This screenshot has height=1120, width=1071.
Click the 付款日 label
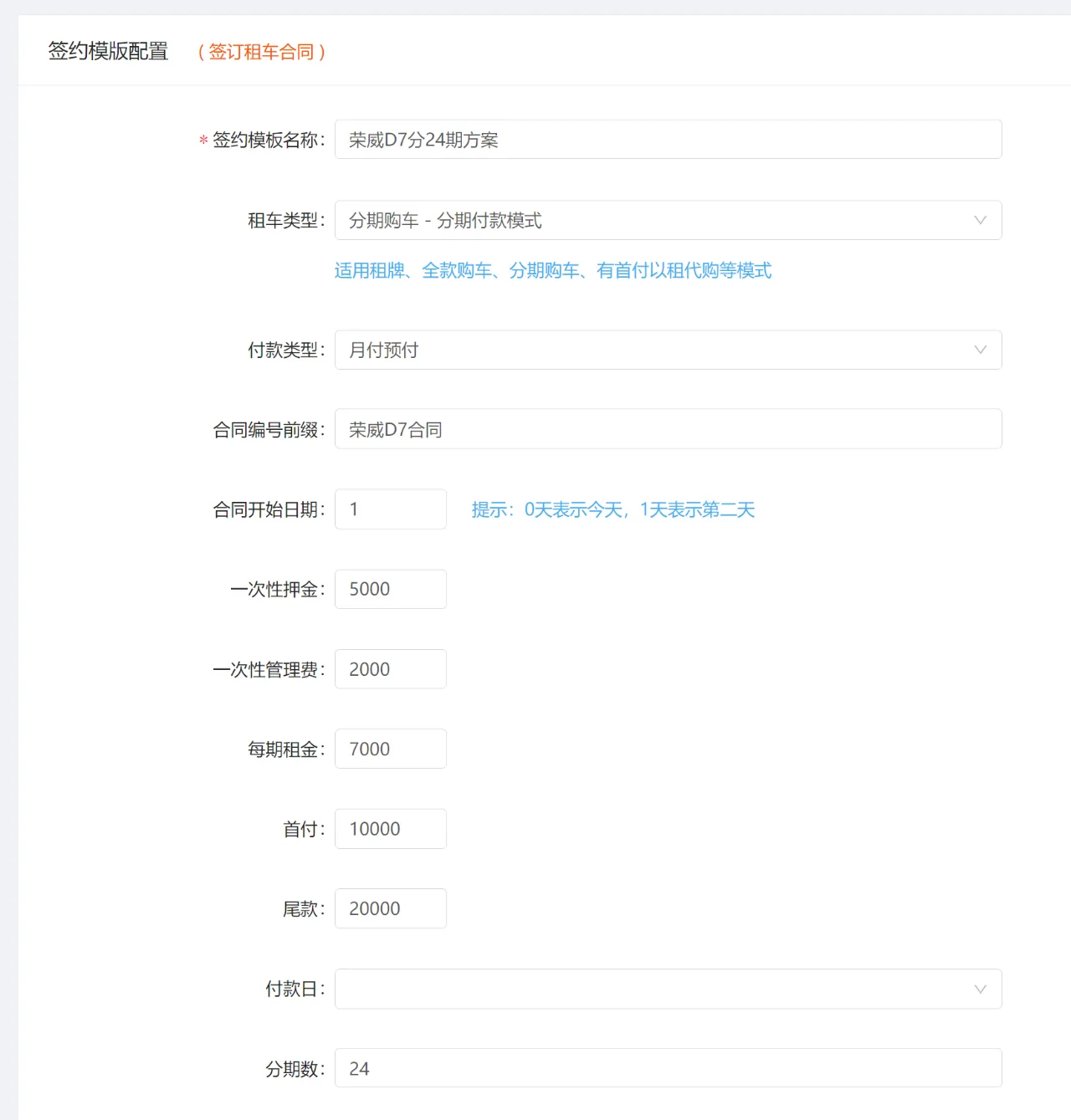295,990
